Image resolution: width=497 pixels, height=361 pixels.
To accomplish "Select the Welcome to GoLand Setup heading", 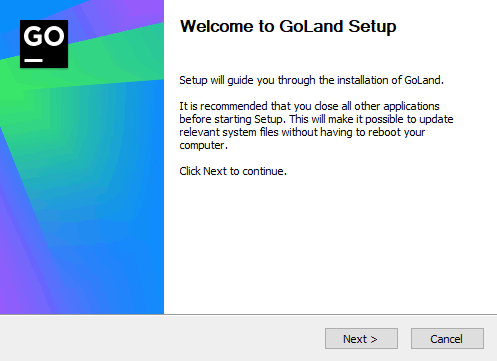I will (x=288, y=26).
